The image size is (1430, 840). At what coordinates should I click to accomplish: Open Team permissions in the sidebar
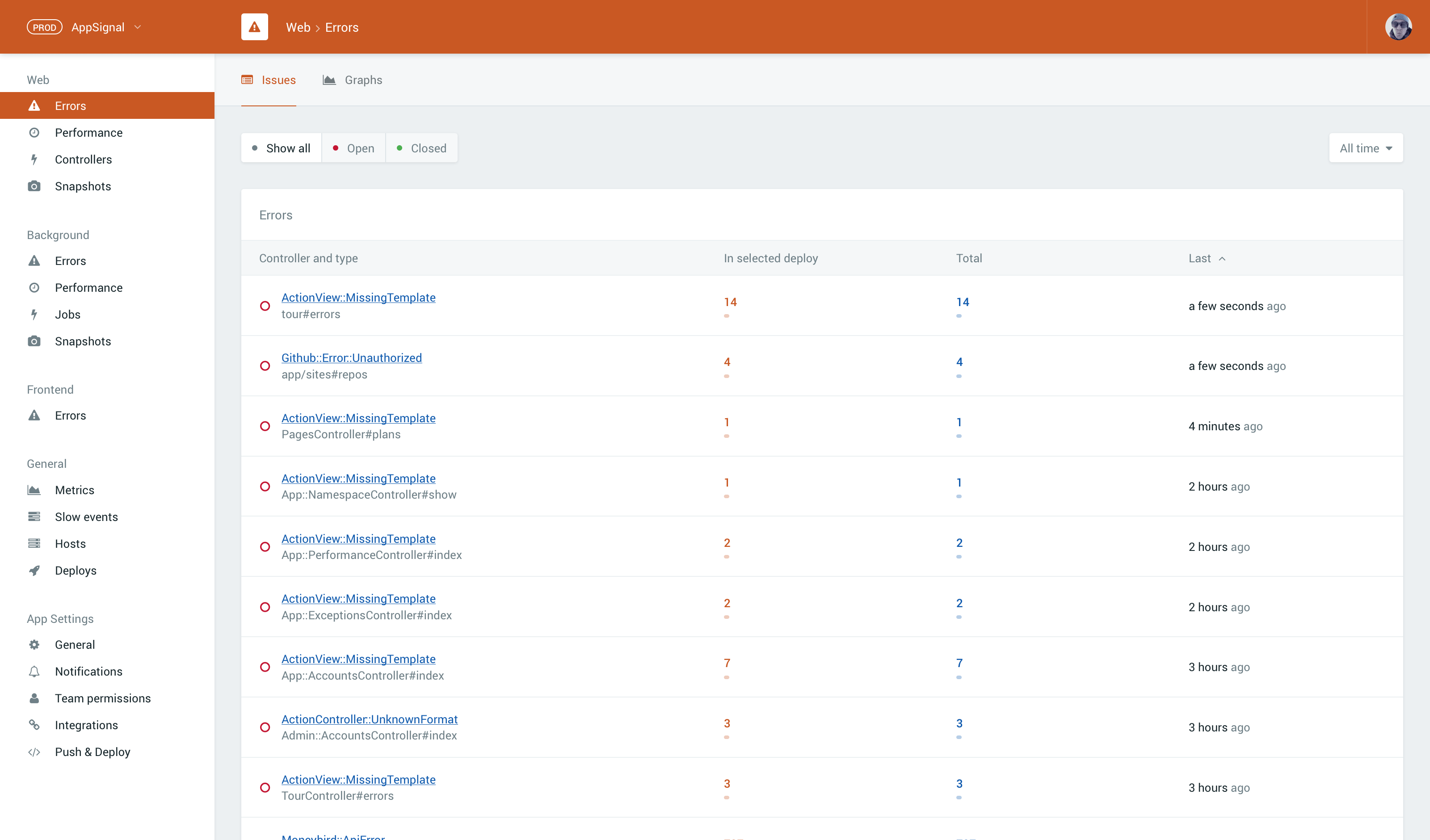tap(103, 698)
